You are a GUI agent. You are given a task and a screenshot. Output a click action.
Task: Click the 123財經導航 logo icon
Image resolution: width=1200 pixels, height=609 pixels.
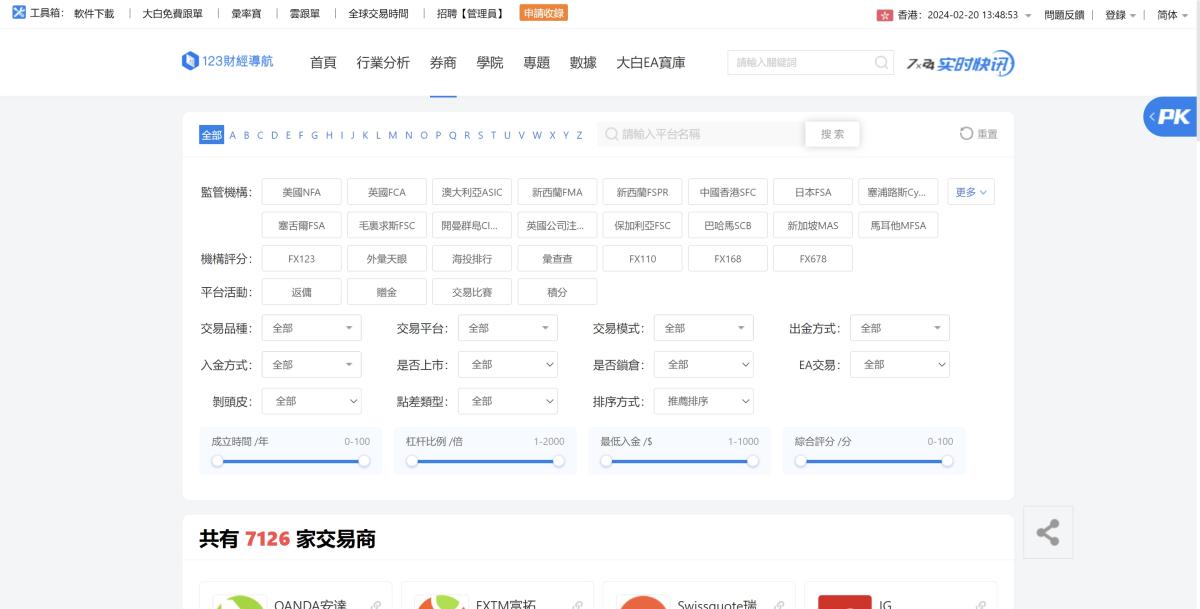coord(189,62)
